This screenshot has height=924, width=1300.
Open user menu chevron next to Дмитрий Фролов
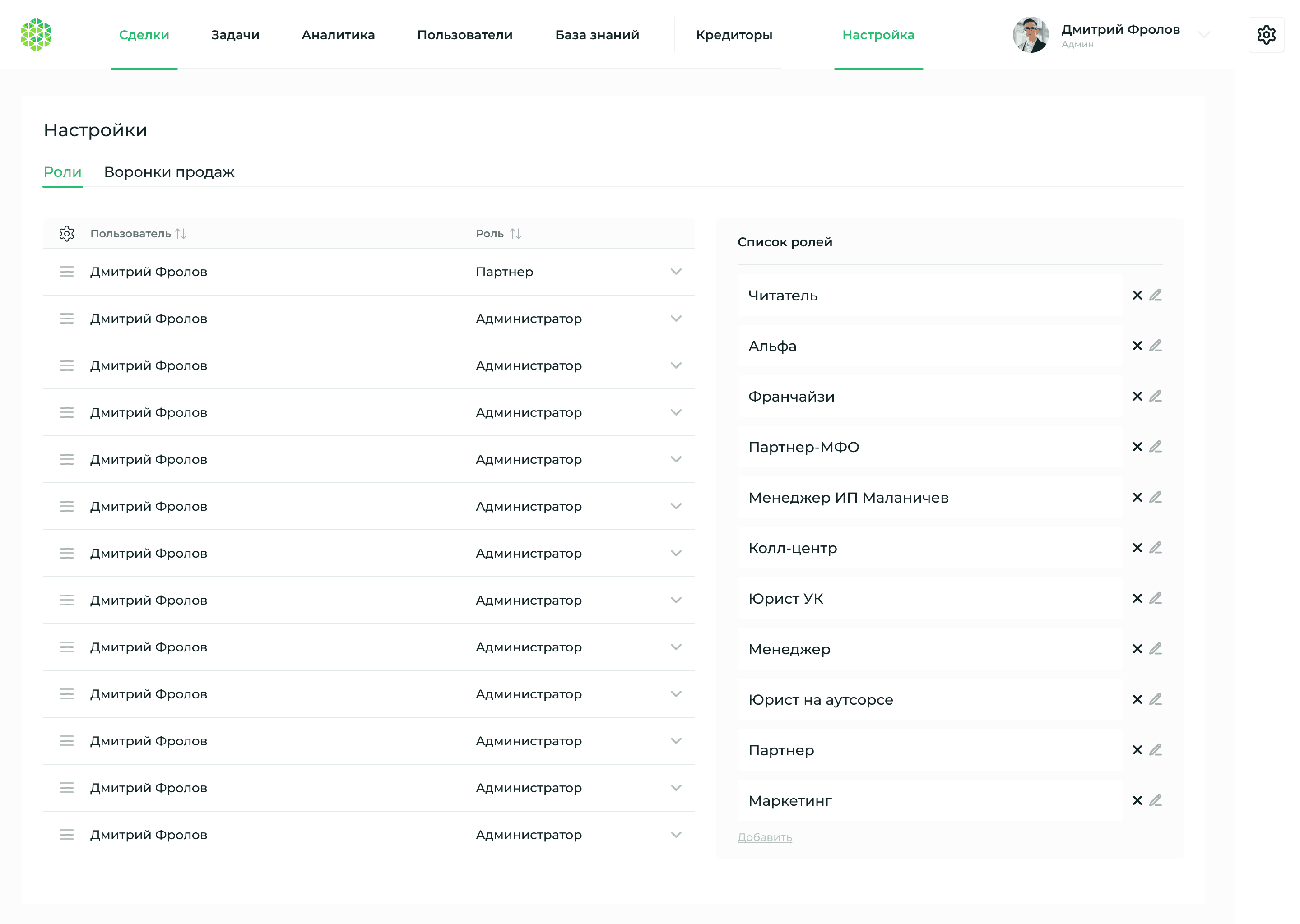click(1204, 35)
